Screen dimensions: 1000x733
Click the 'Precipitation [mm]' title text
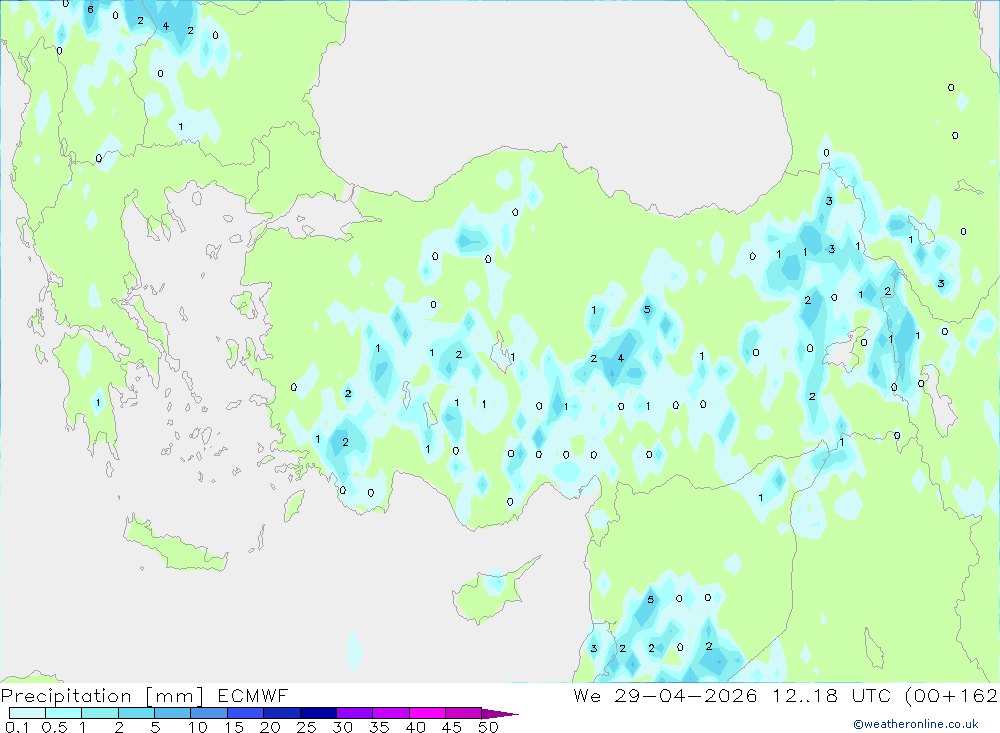click(102, 696)
